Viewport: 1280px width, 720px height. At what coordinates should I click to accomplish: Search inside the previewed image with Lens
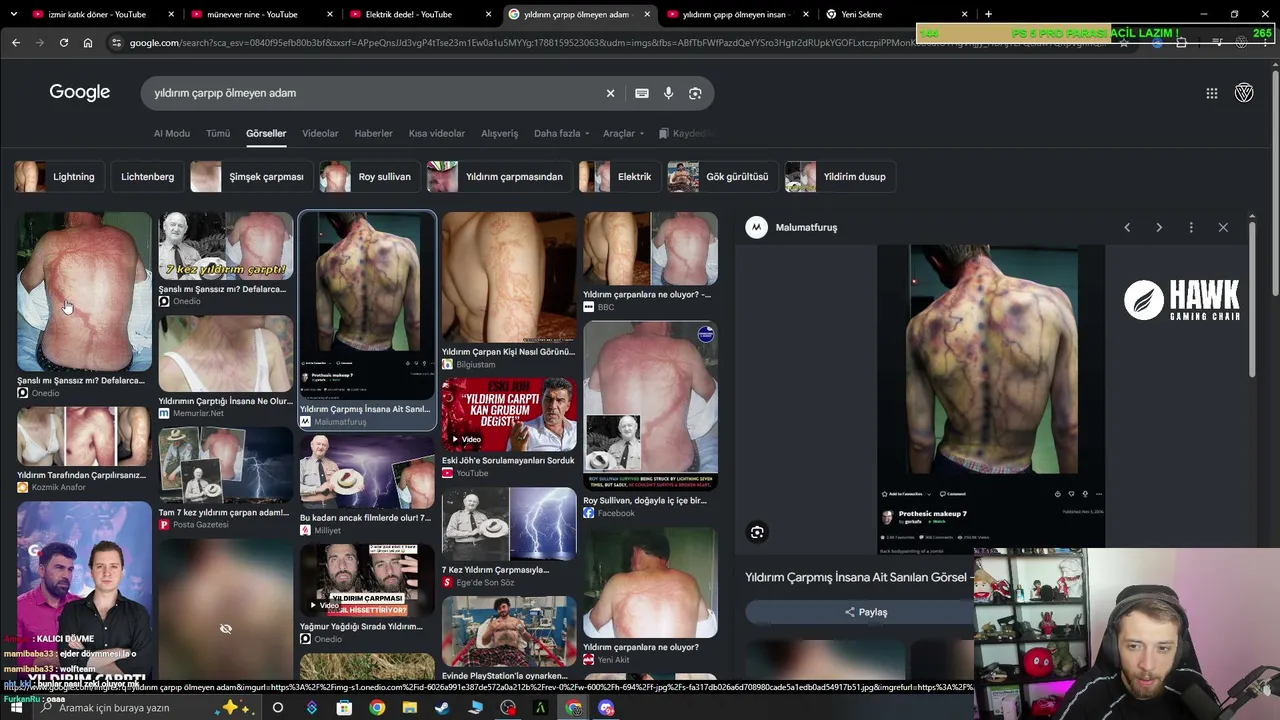tap(757, 533)
